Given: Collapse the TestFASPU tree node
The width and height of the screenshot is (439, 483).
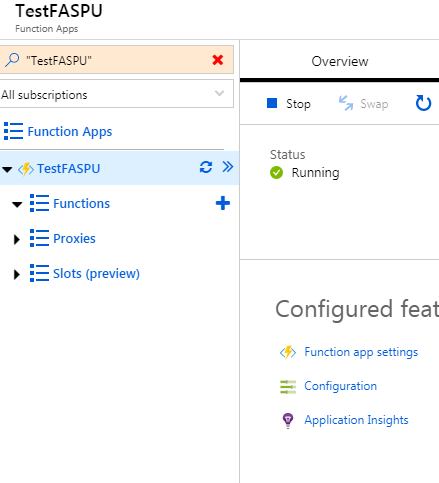Looking at the screenshot, I should coord(7,169).
